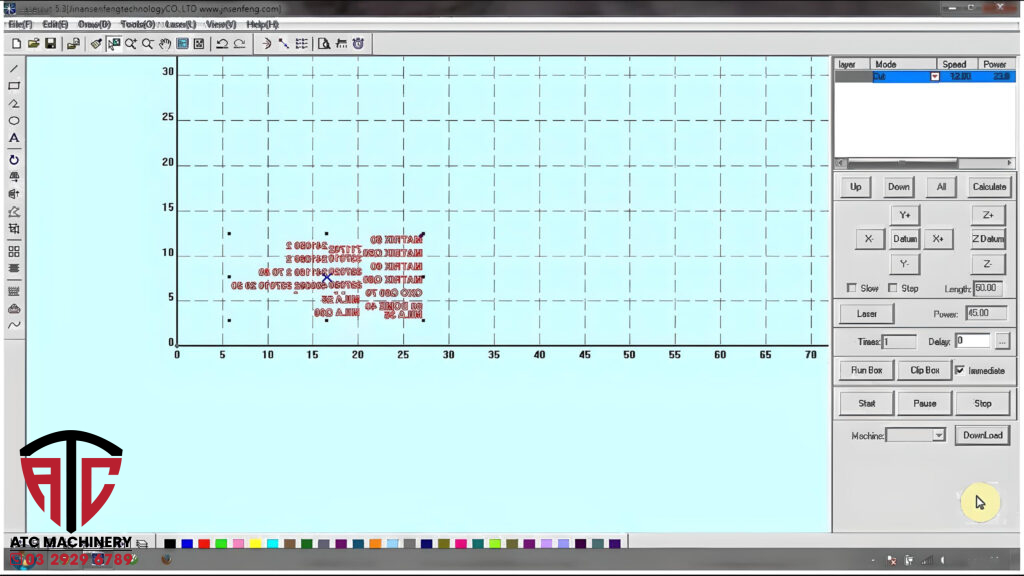Open the Tools menu
The height and width of the screenshot is (576, 1024).
click(x=138, y=24)
